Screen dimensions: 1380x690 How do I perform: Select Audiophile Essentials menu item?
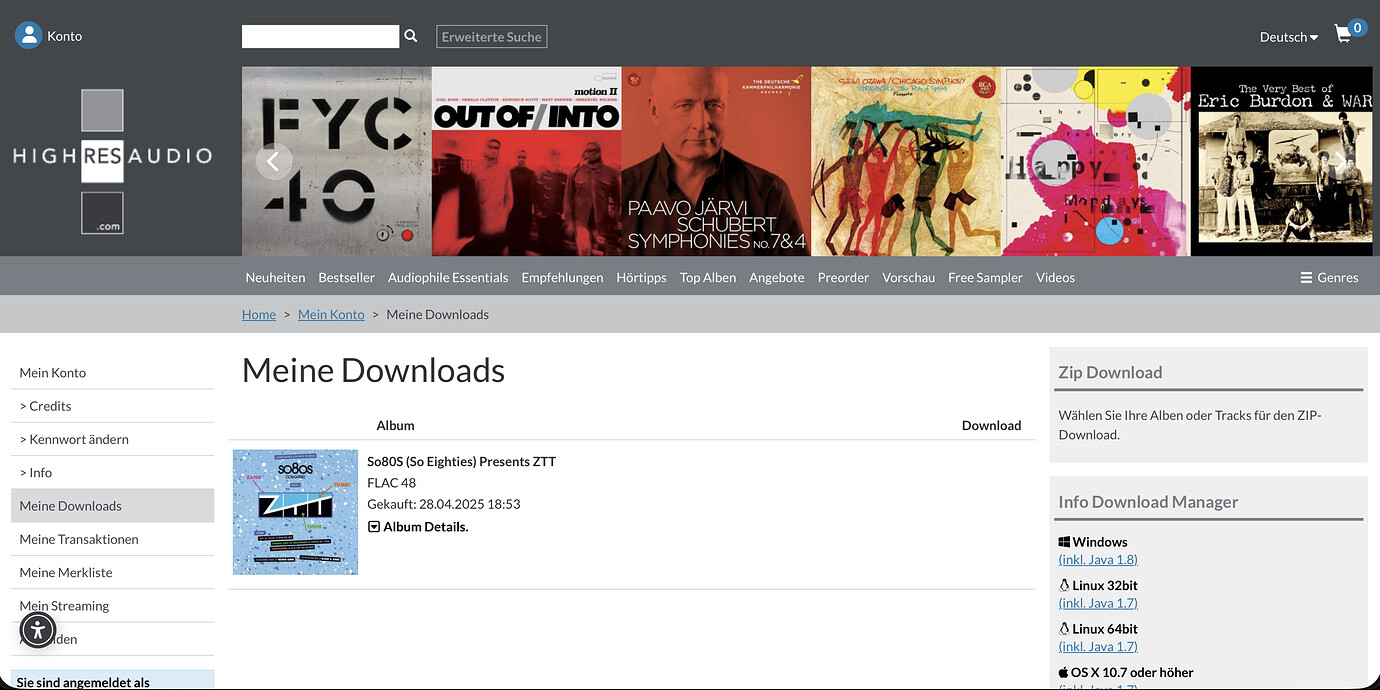[448, 277]
